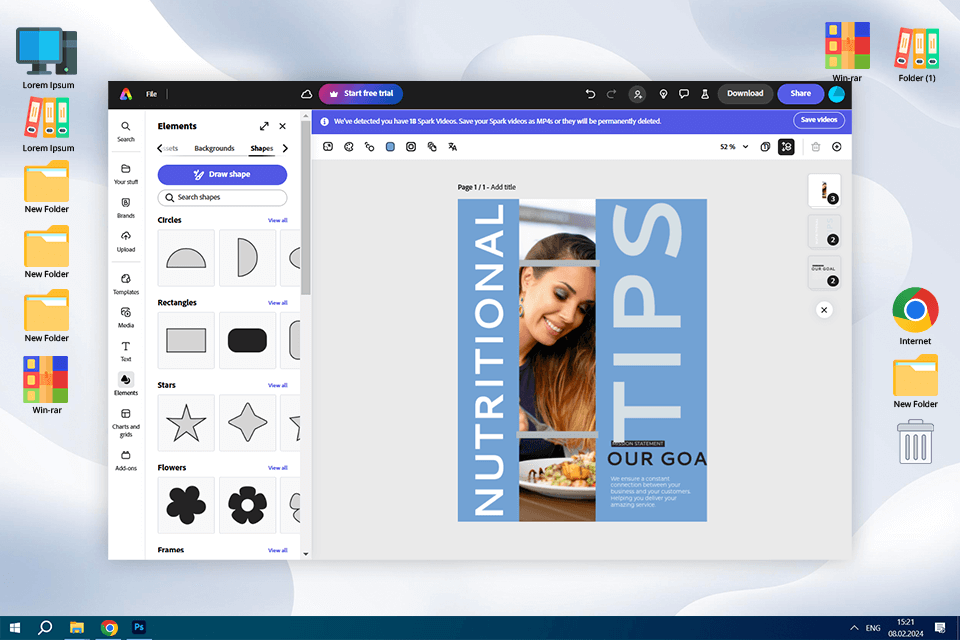Insert the black rounded rectangle shape
Screen dimensions: 960x640
(x=247, y=341)
